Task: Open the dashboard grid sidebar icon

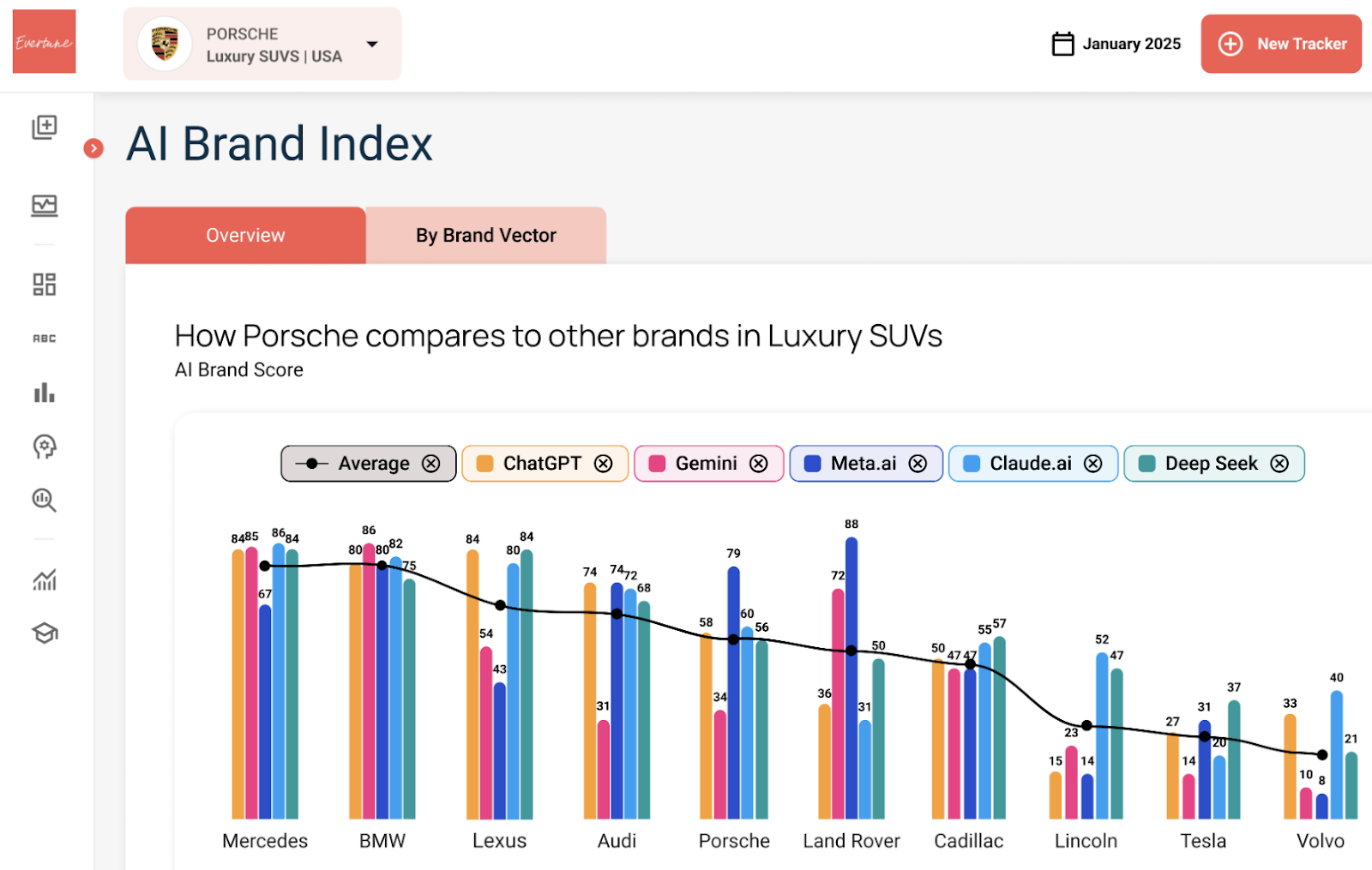Action: click(45, 285)
